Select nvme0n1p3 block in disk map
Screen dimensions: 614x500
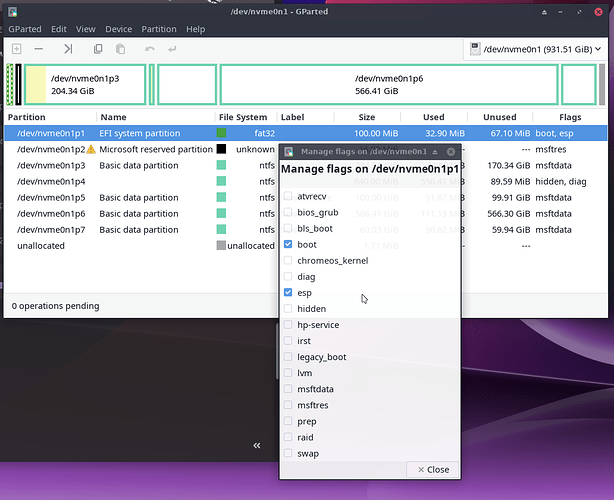pos(85,85)
